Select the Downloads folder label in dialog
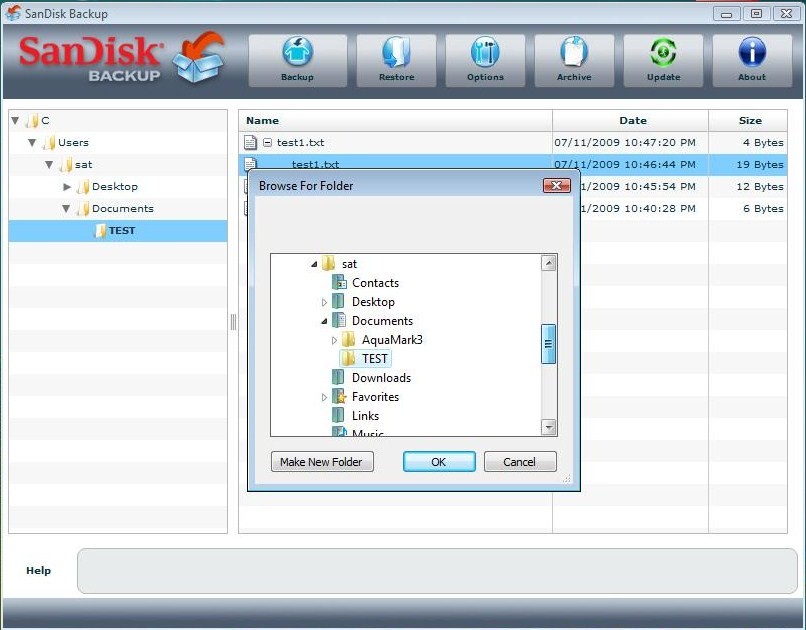This screenshot has width=806, height=630. tap(381, 378)
